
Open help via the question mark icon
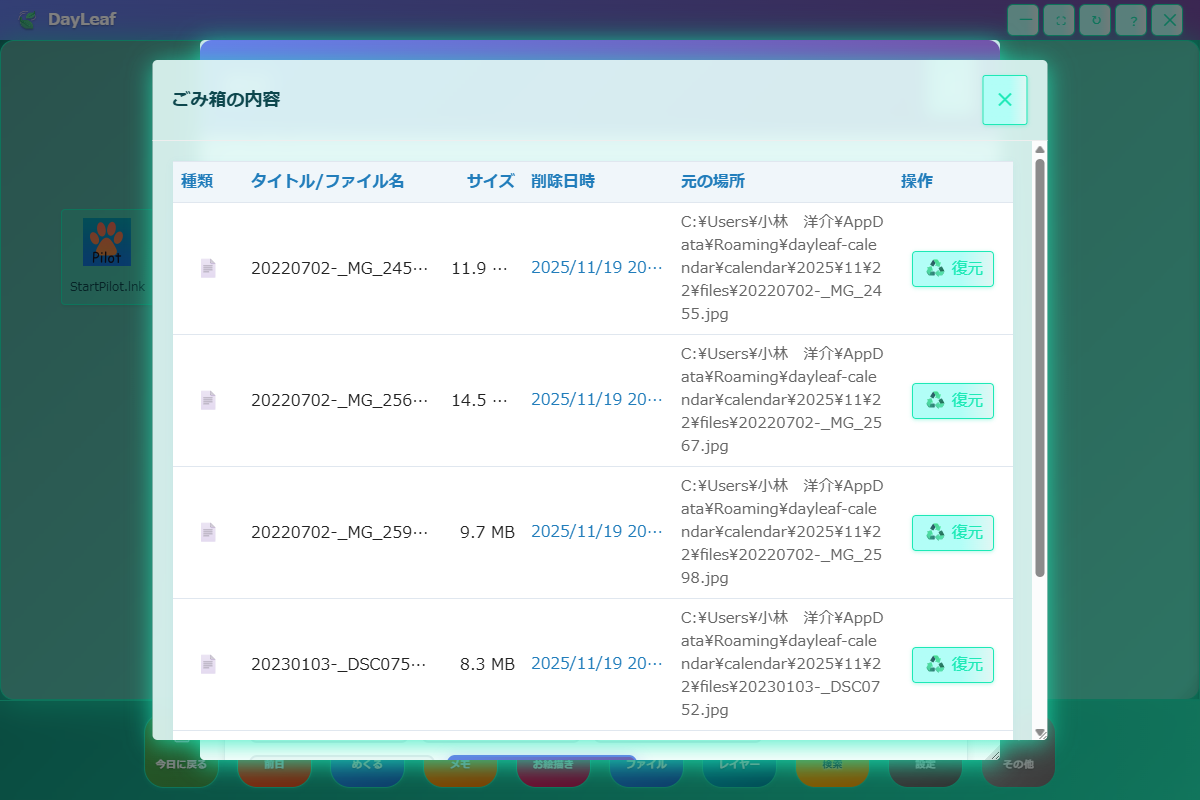pyautogui.click(x=1131, y=20)
